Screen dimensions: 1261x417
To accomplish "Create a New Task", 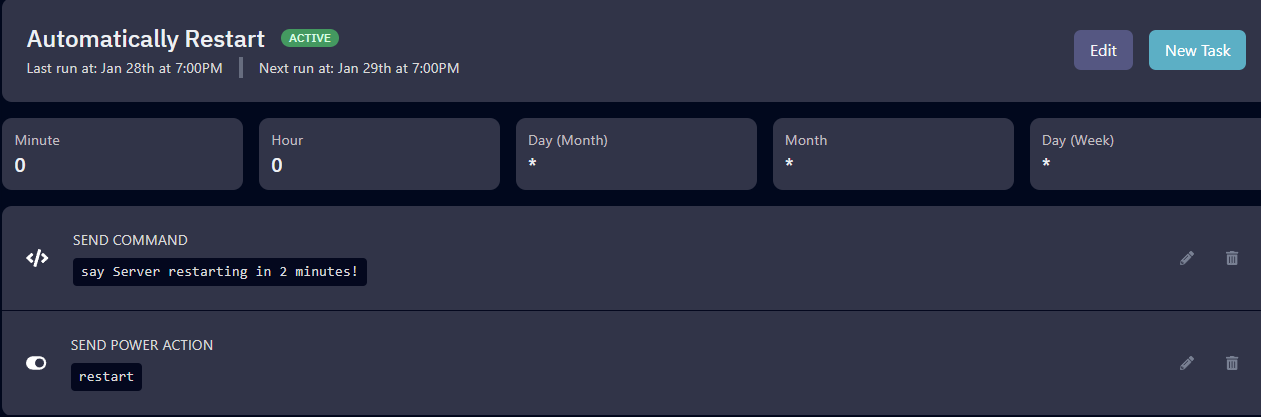I will pyautogui.click(x=1197, y=50).
